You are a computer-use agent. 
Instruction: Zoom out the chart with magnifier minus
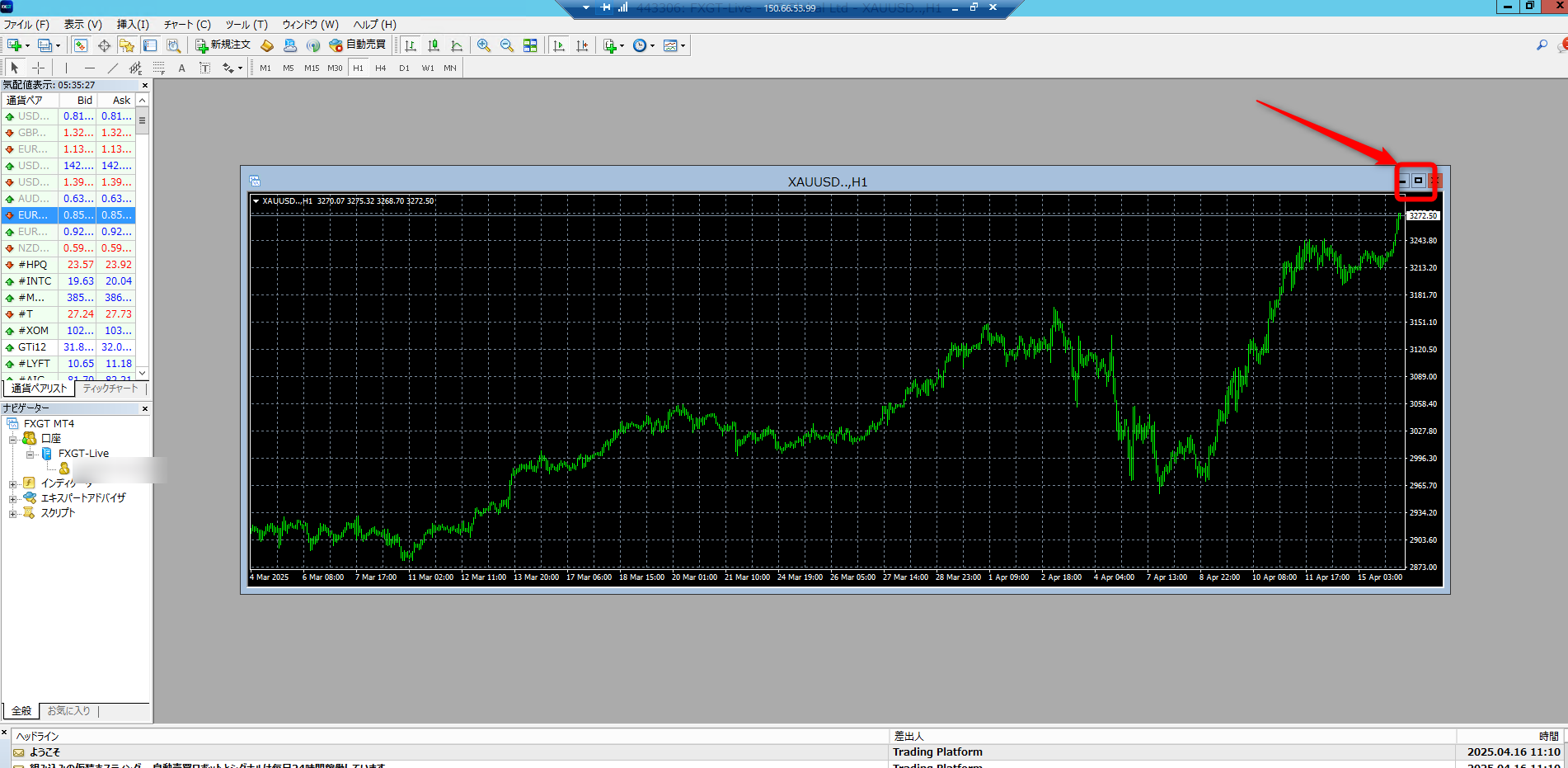point(507,45)
